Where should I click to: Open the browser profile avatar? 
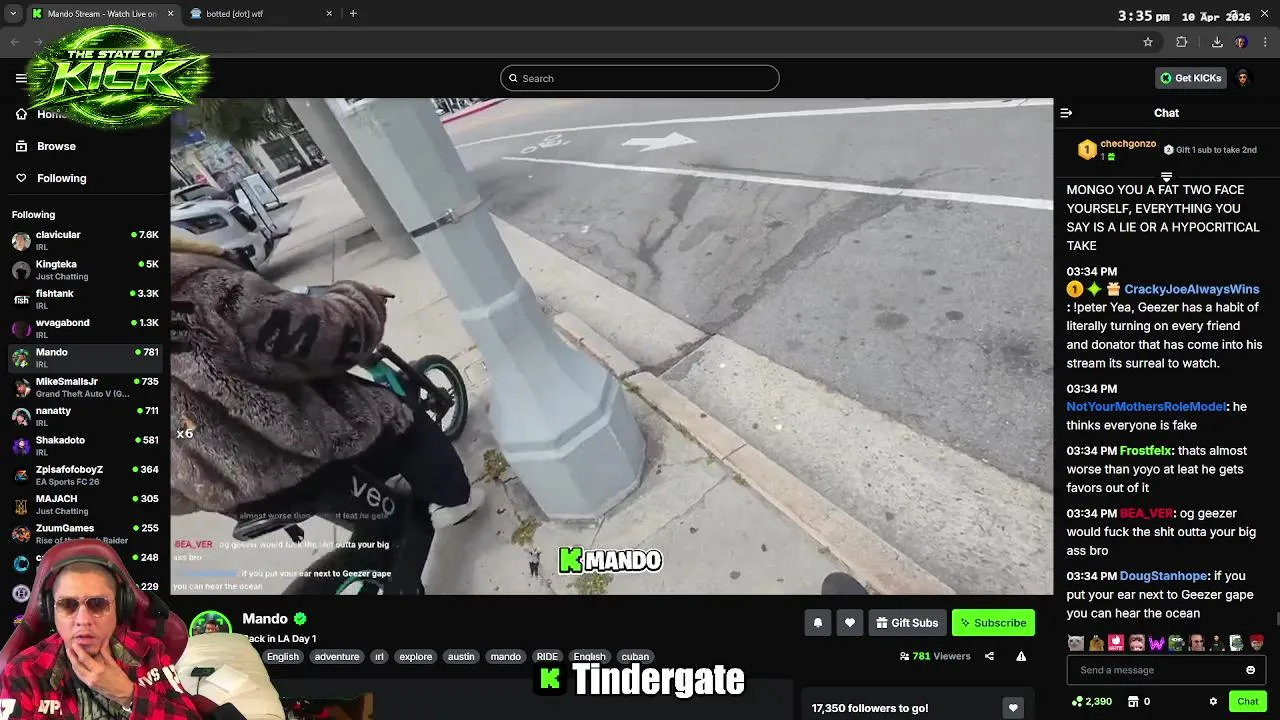coord(1241,42)
